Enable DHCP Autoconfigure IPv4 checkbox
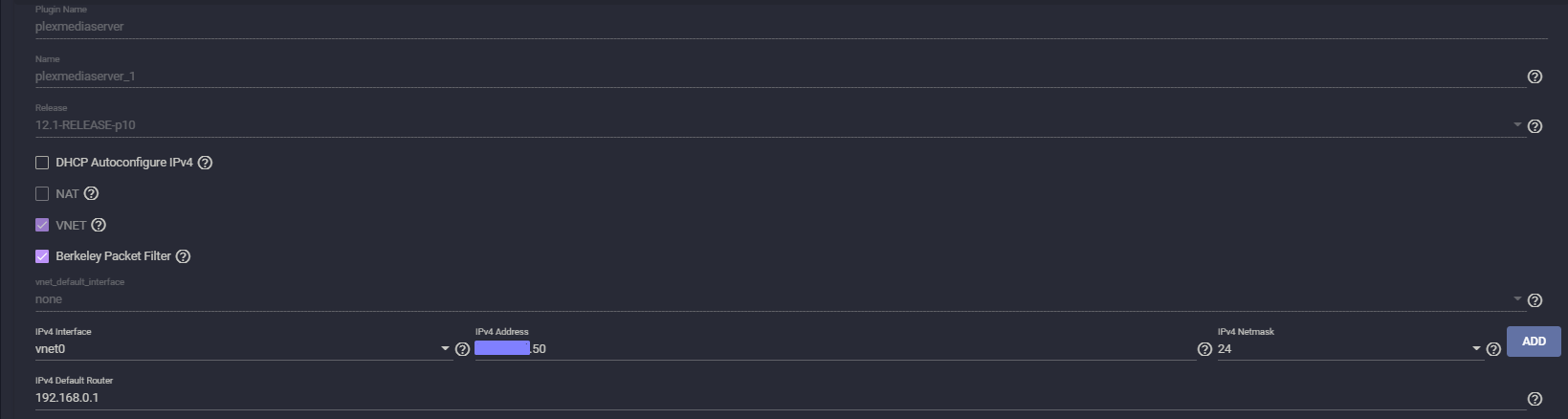This screenshot has width=1568, height=419. tap(42, 163)
